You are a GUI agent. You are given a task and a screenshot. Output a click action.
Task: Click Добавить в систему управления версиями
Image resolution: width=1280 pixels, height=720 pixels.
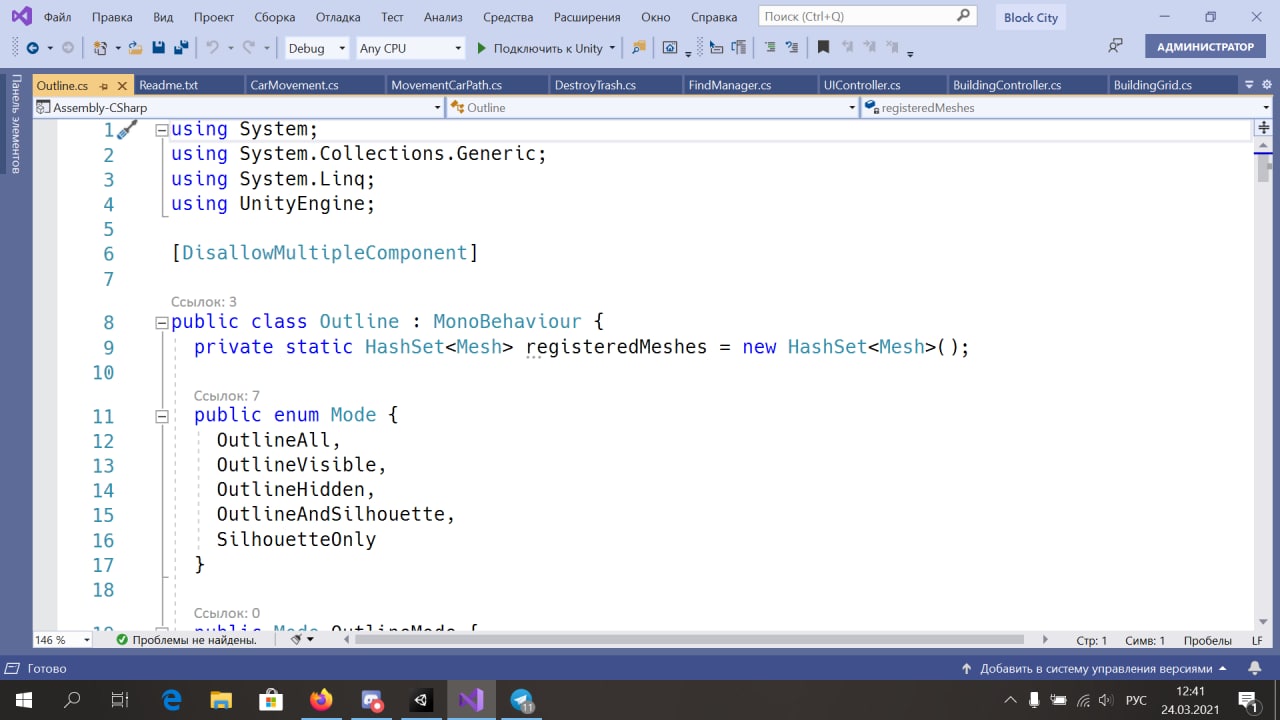click(x=1094, y=668)
